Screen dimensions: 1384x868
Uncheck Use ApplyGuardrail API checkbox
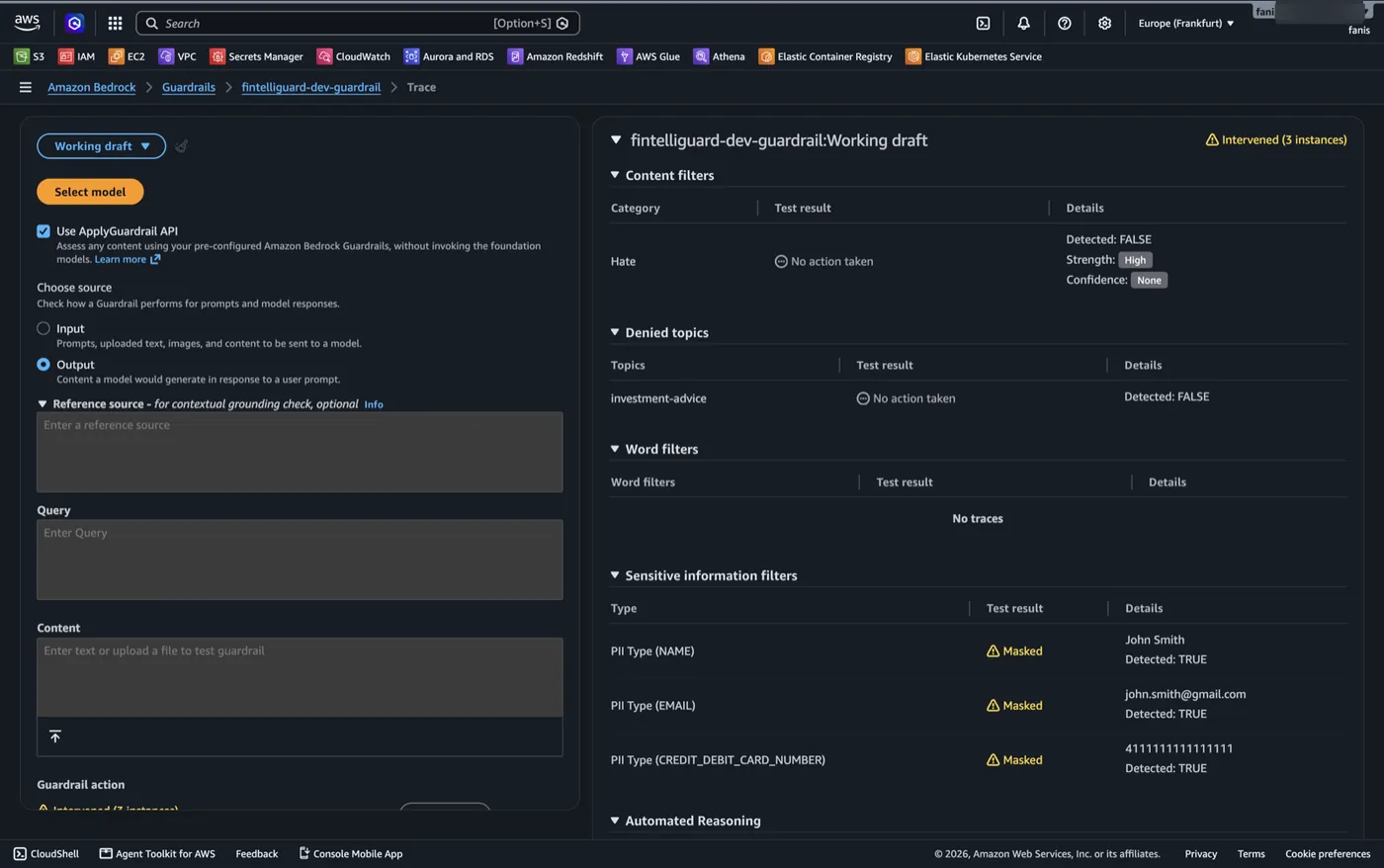(x=43, y=231)
